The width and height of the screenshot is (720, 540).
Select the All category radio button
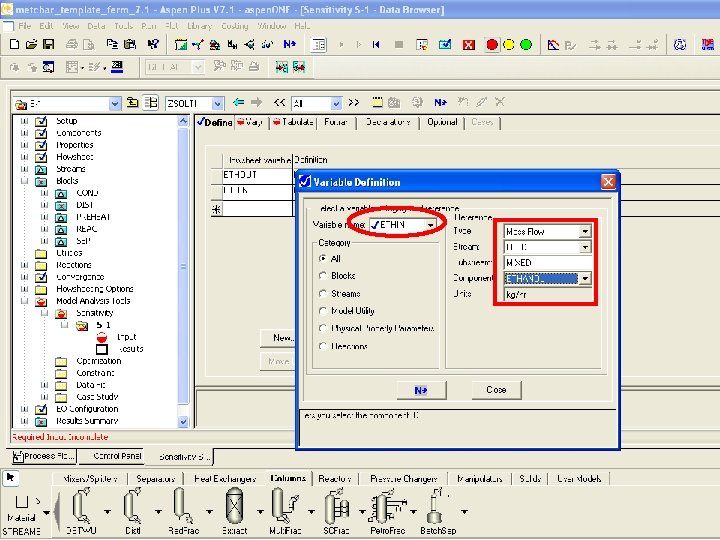pos(323,259)
